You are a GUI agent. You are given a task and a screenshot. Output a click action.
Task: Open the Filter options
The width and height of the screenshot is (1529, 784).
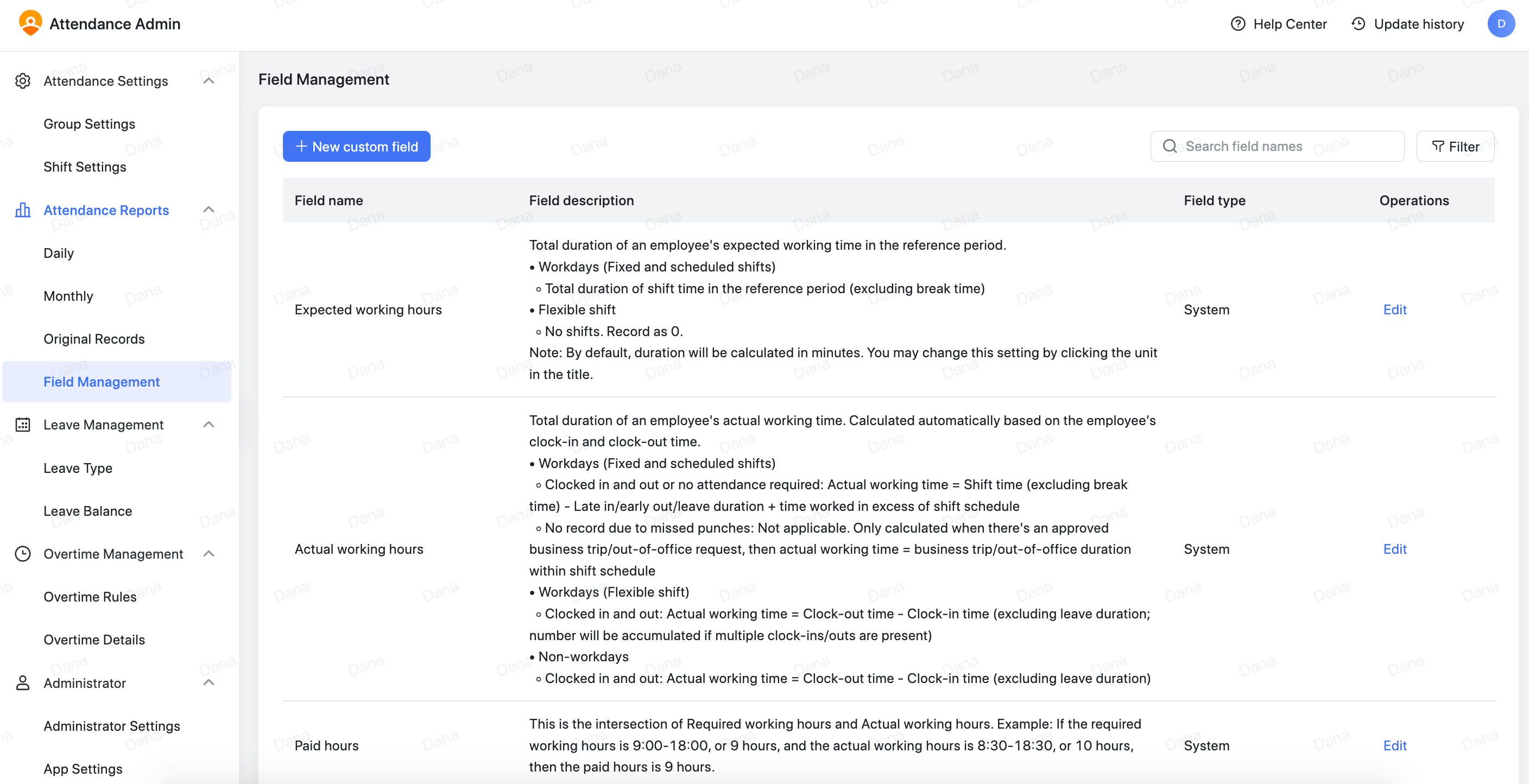click(1455, 146)
